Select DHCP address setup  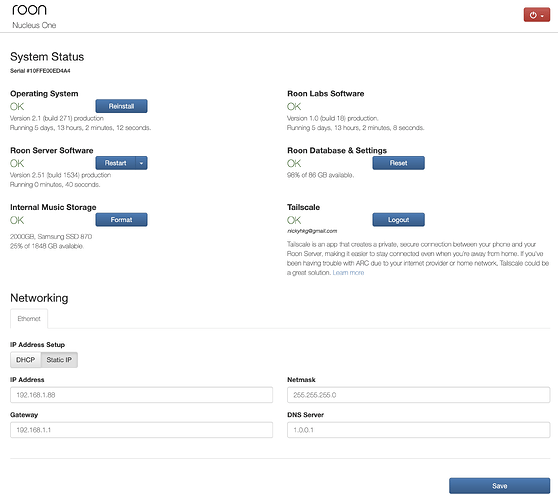click(x=26, y=360)
